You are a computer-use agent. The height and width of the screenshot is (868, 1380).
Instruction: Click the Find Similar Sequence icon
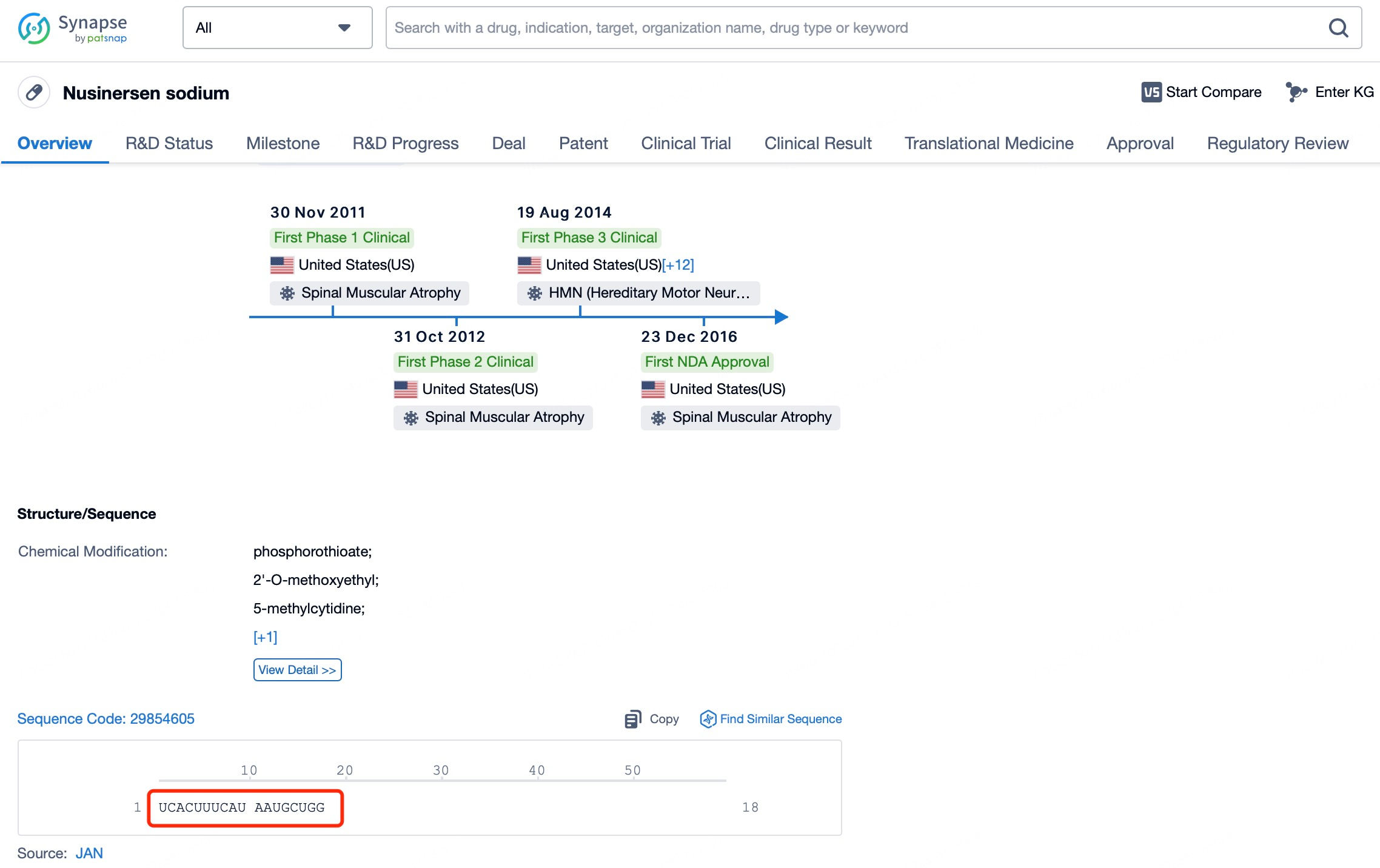pos(706,719)
